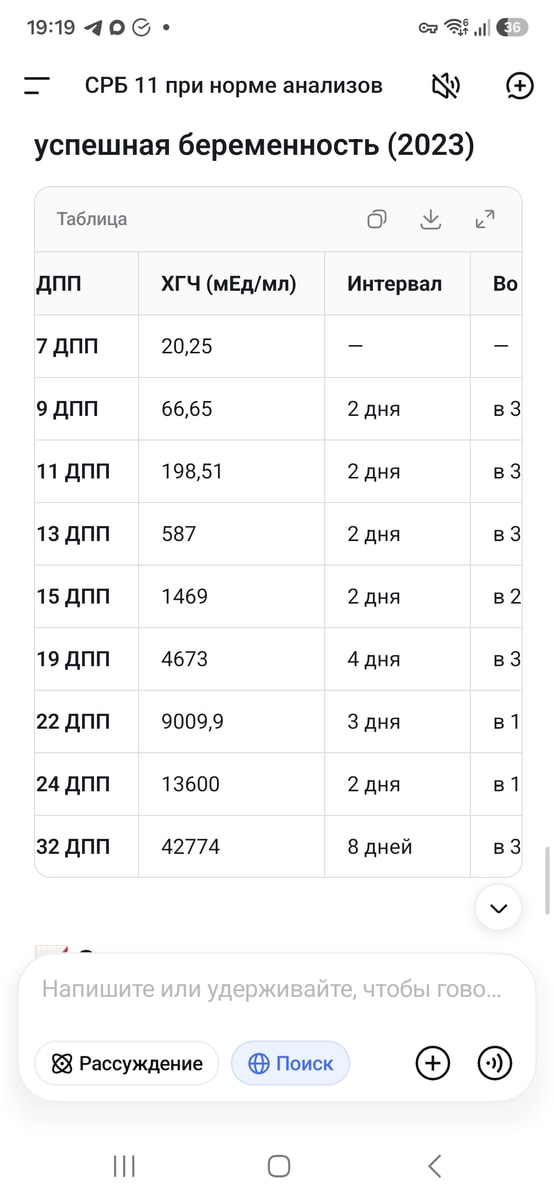Copy the table contents
Image resolution: width=554 pixels, height=1200 pixels.
[377, 219]
